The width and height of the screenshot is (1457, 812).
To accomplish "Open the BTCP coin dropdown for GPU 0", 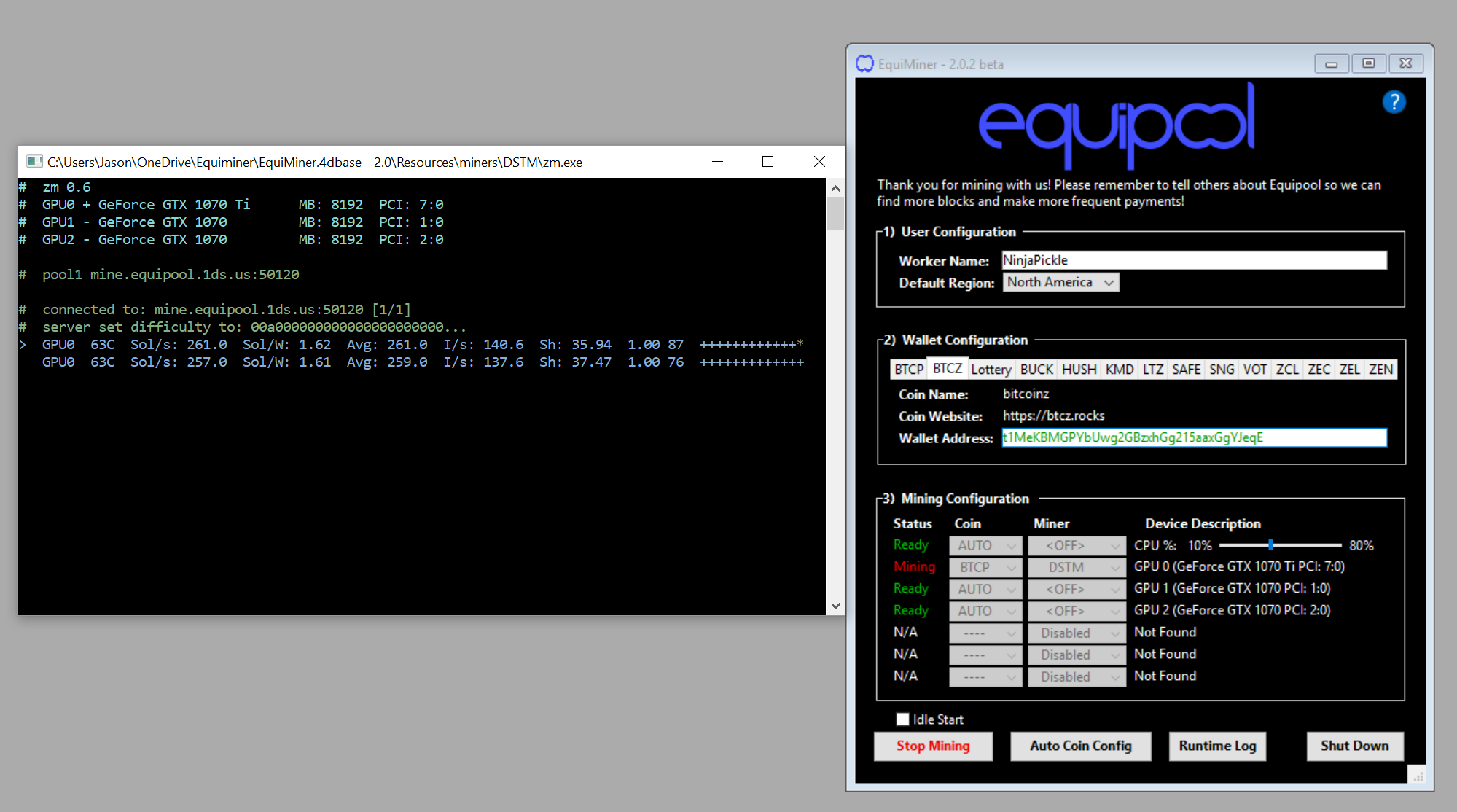I will coord(985,567).
